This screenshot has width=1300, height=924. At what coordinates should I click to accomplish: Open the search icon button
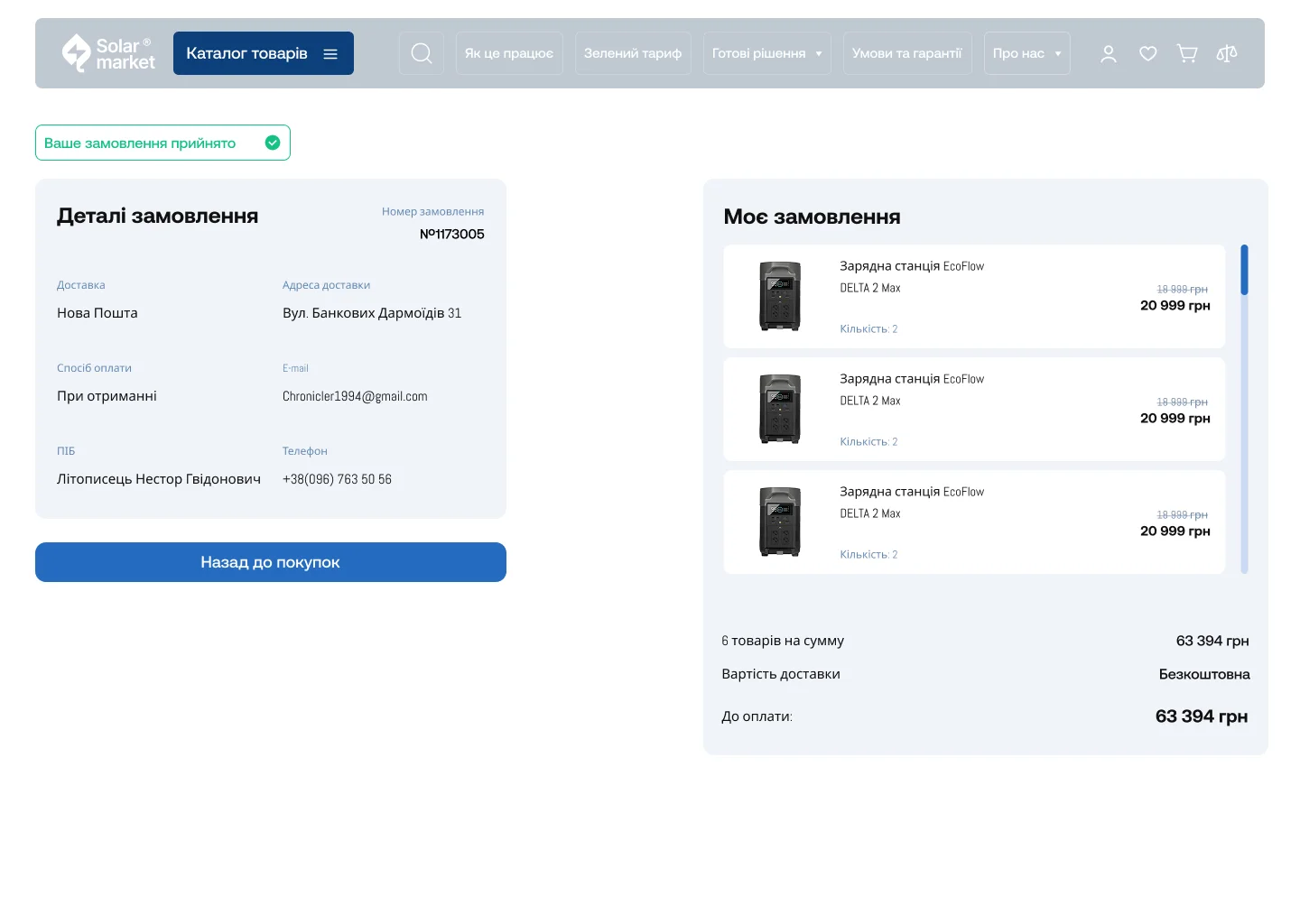[x=422, y=53]
